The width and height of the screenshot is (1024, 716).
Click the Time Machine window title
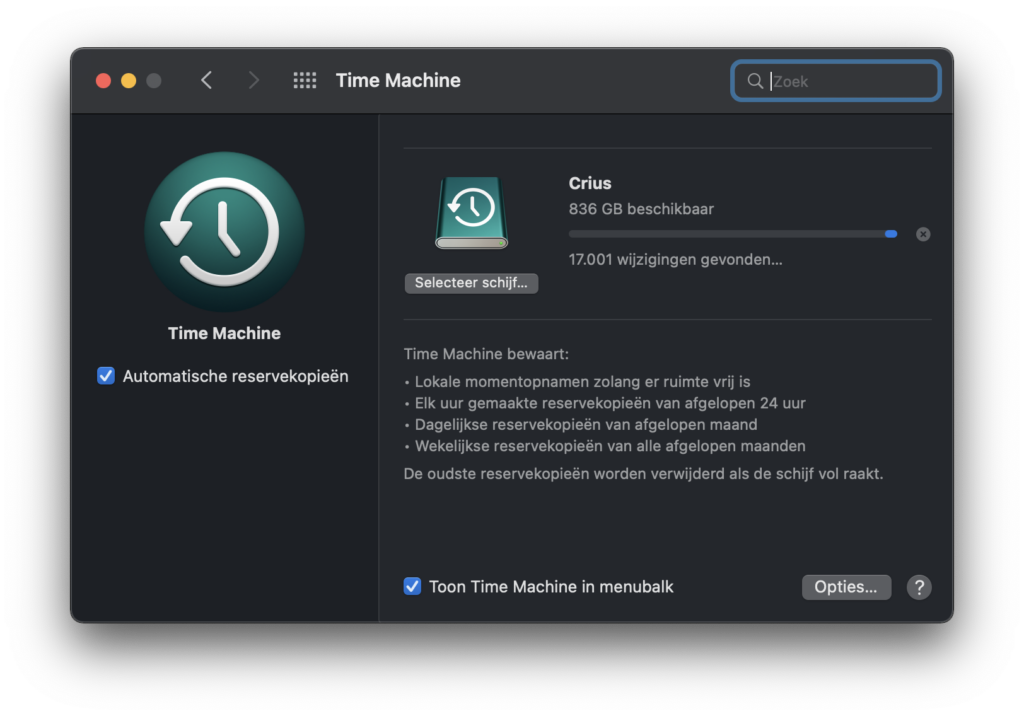coord(398,80)
